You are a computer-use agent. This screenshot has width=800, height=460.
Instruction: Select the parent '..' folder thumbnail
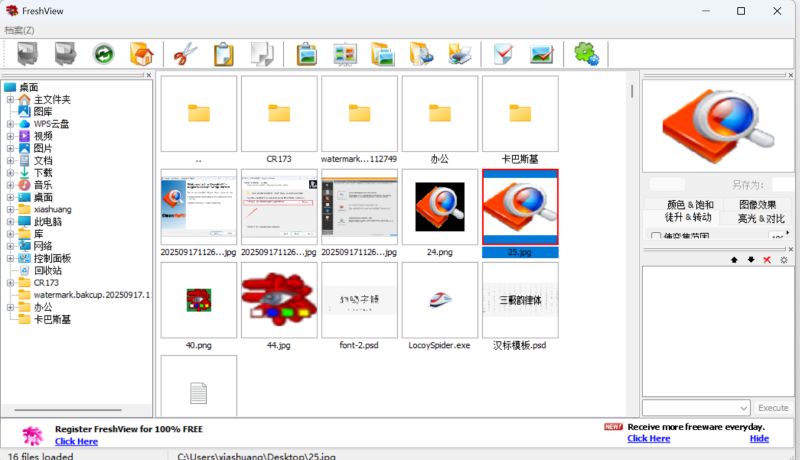pyautogui.click(x=198, y=114)
